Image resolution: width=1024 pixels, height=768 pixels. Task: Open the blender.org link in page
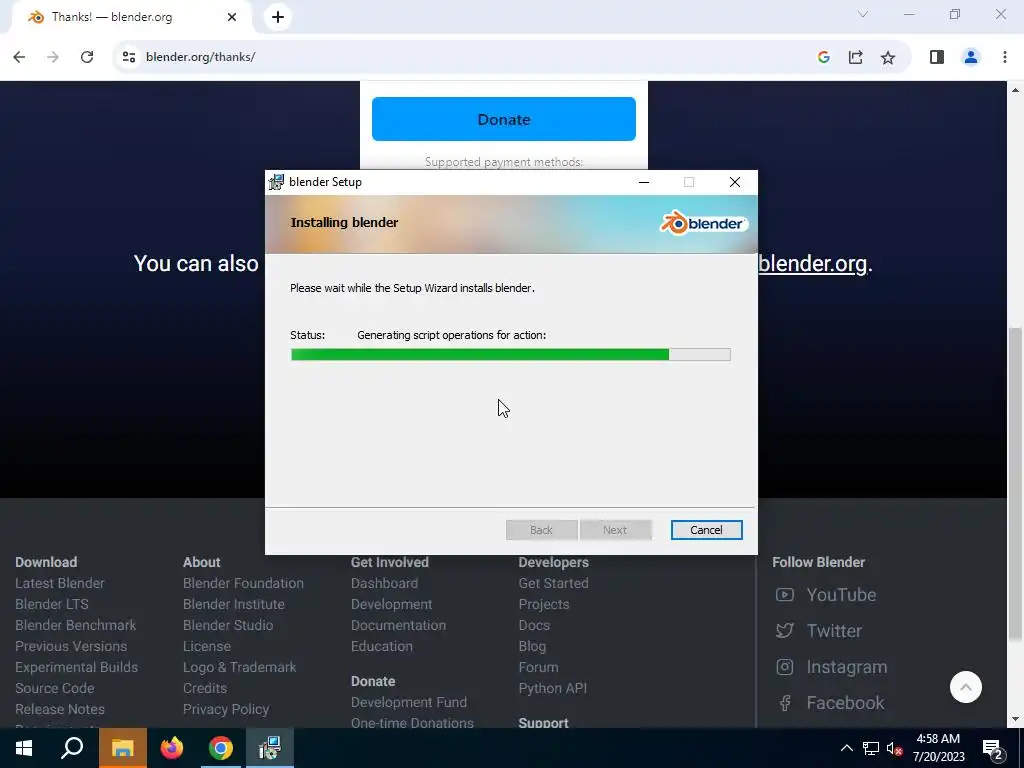click(812, 263)
